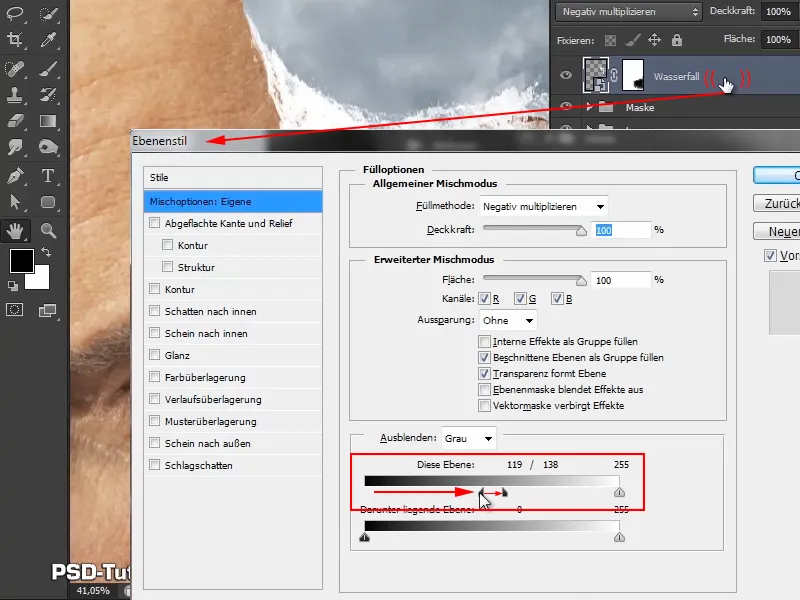This screenshot has height=600, width=800.
Task: Open Verlaufsüberlagerung settings
Action: click(x=213, y=399)
